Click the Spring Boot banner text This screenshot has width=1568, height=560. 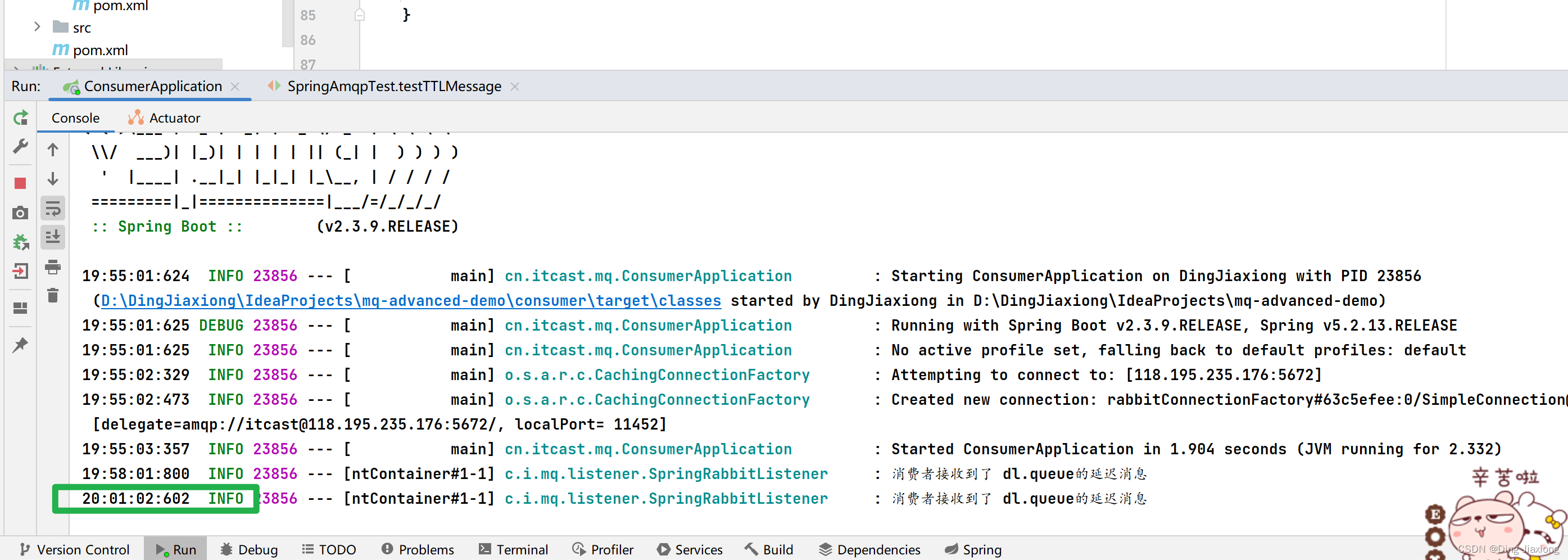pyautogui.click(x=167, y=227)
